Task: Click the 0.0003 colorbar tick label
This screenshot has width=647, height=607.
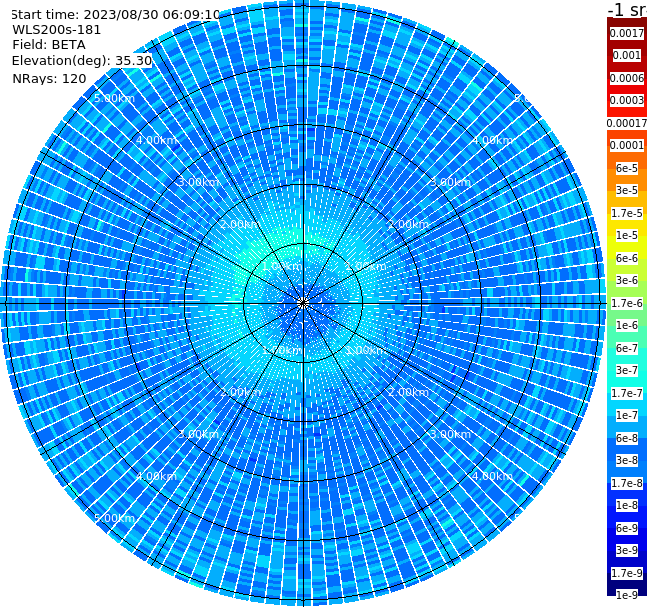Action: (x=627, y=100)
